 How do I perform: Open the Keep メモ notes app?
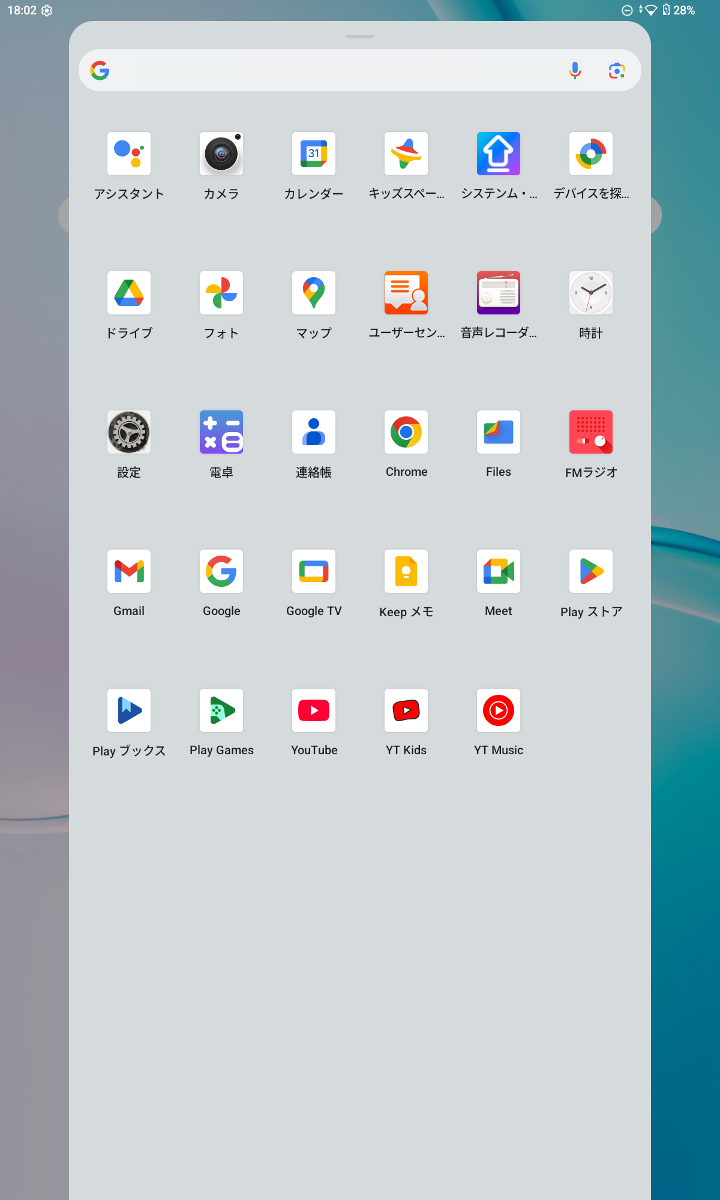[x=406, y=571]
